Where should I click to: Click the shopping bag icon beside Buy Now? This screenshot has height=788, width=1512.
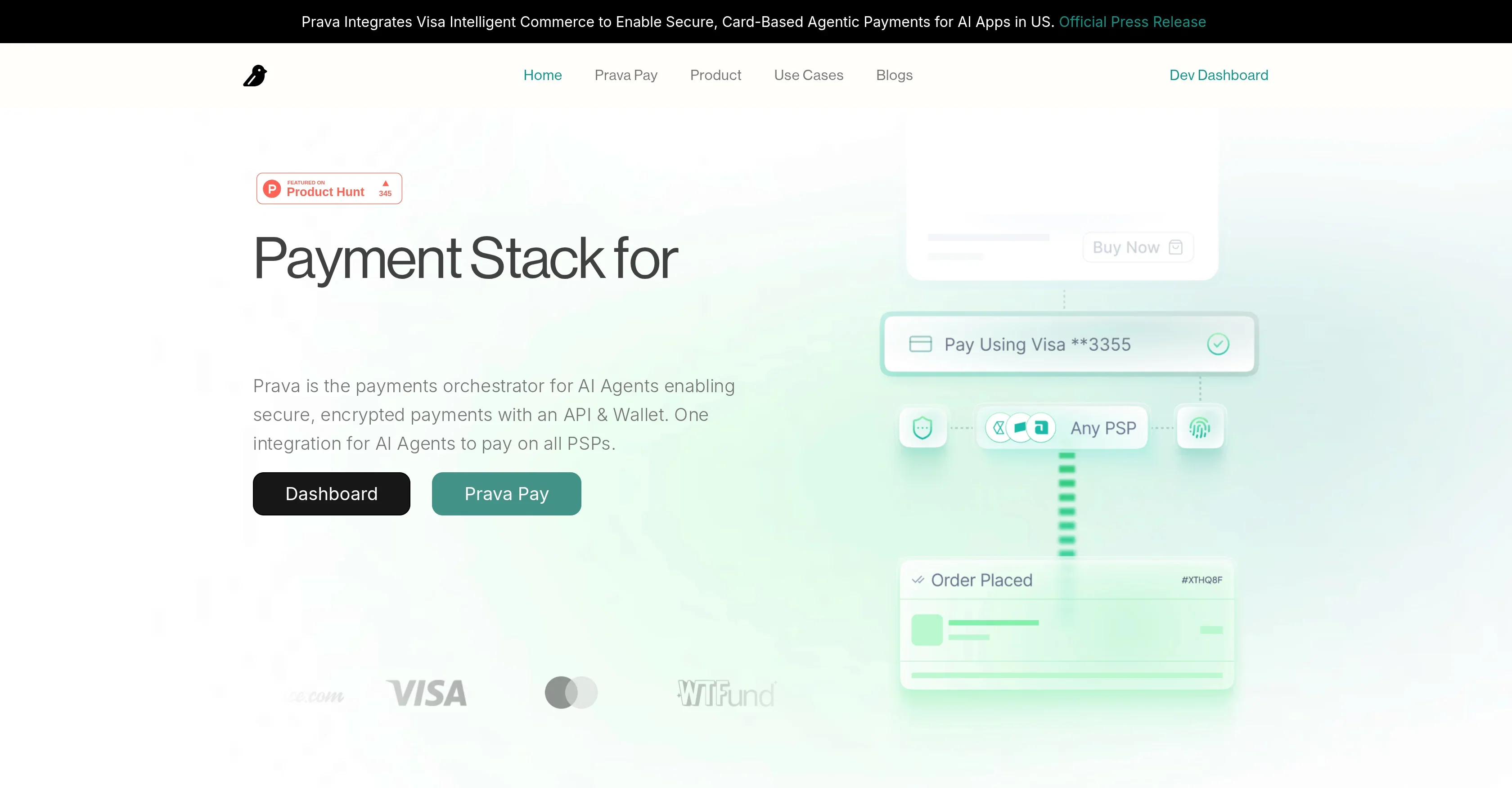(1176, 247)
